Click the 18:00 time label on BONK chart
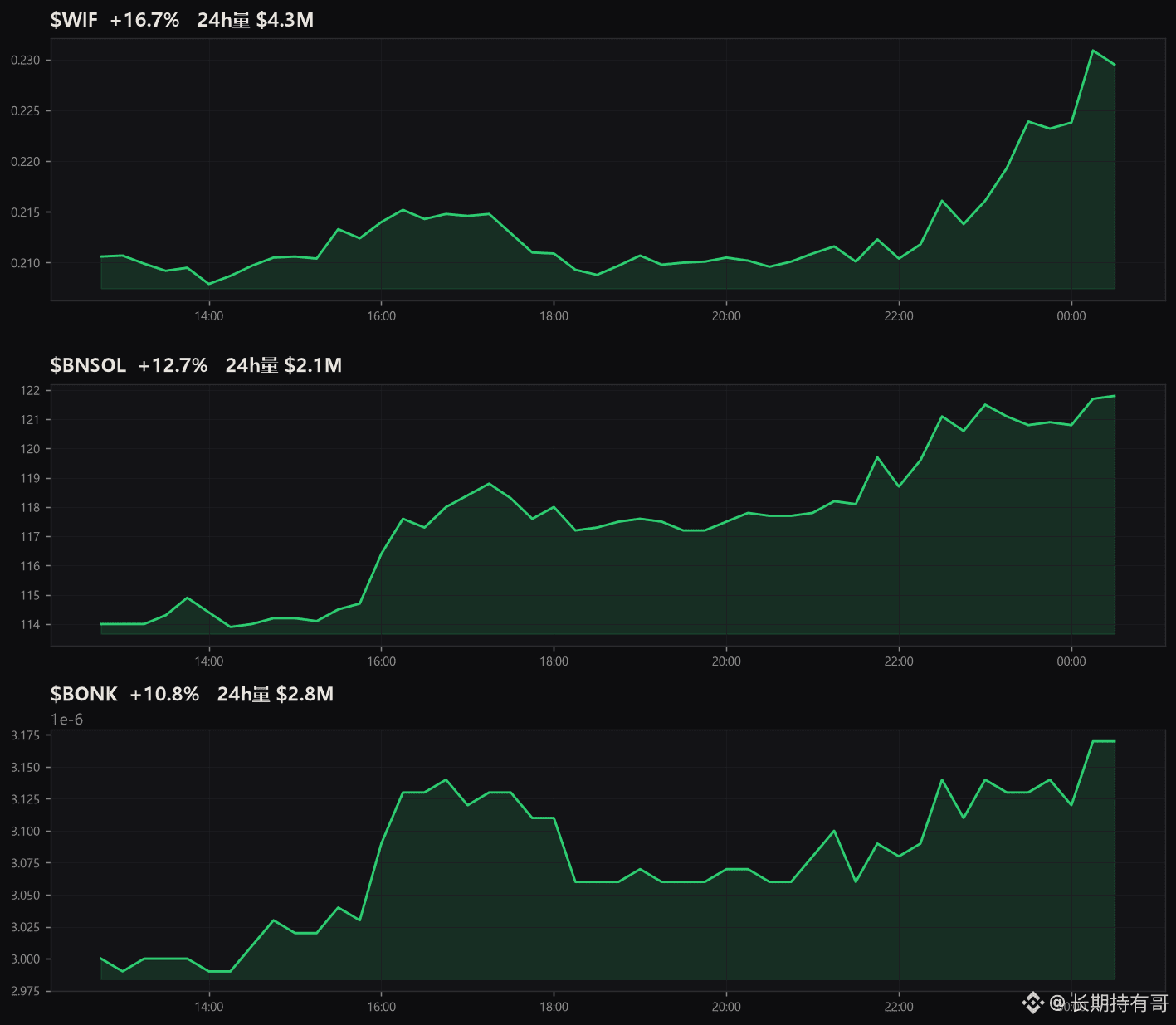 click(554, 1007)
